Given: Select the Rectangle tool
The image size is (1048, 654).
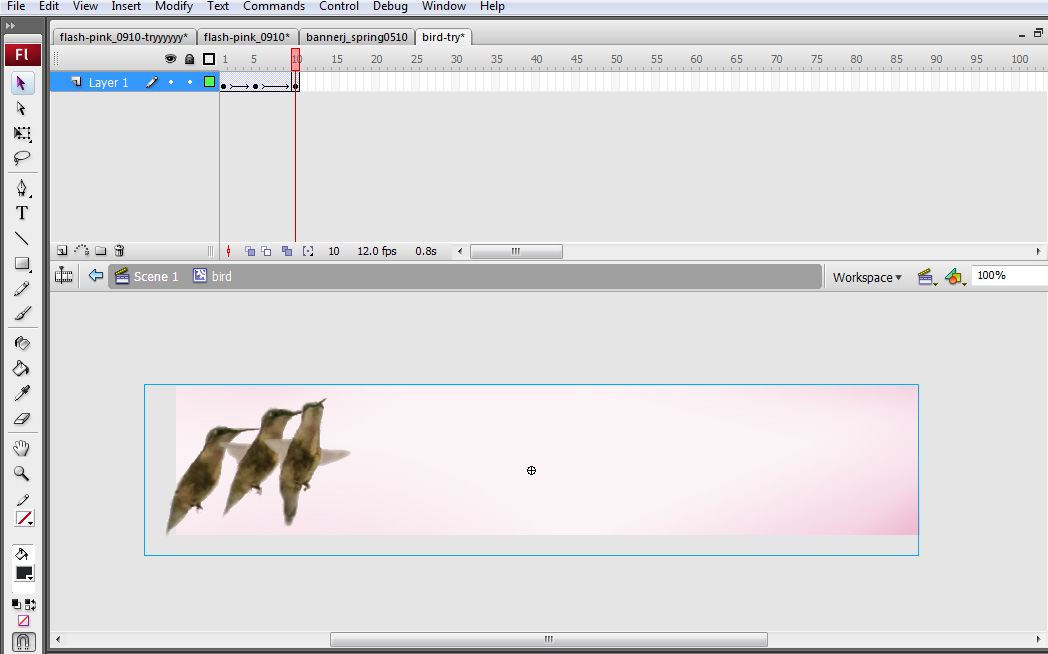Looking at the screenshot, I should [21, 264].
